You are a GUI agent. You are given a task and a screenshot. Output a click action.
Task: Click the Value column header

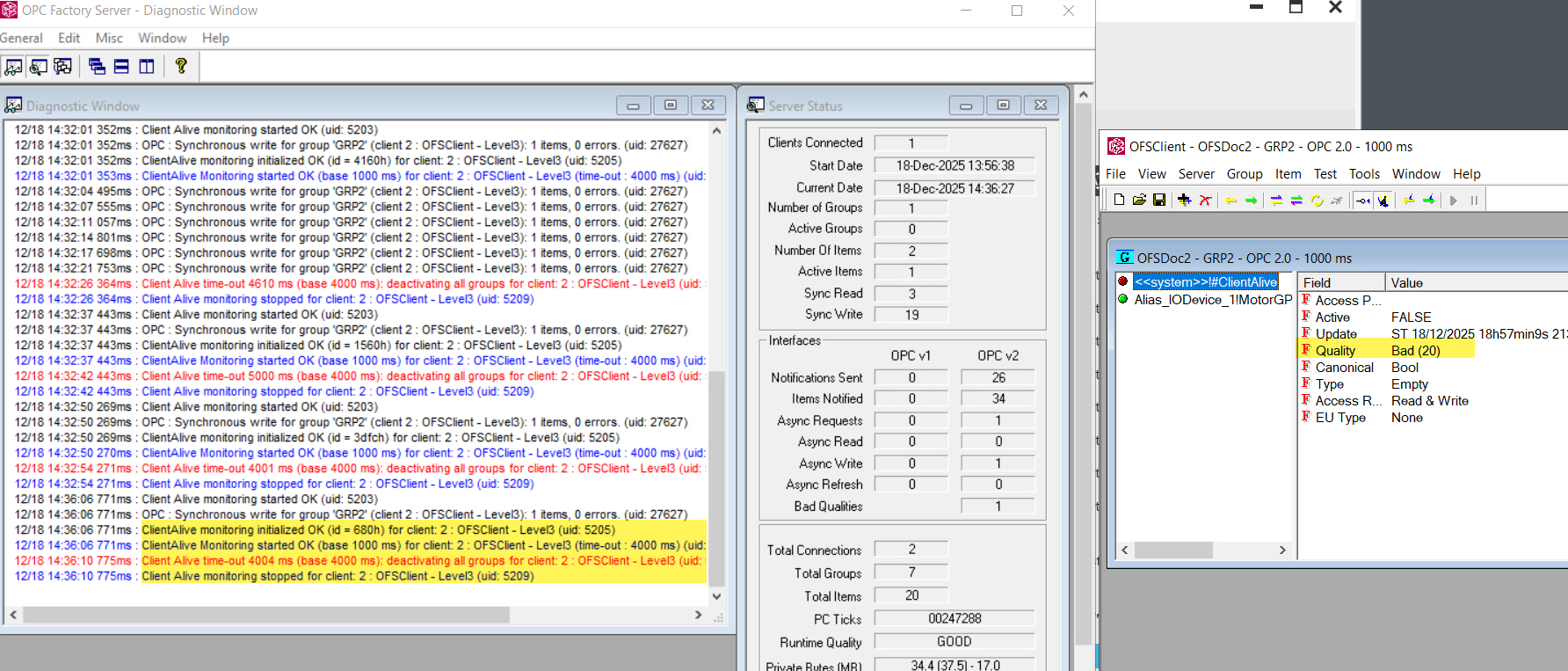point(1477,282)
